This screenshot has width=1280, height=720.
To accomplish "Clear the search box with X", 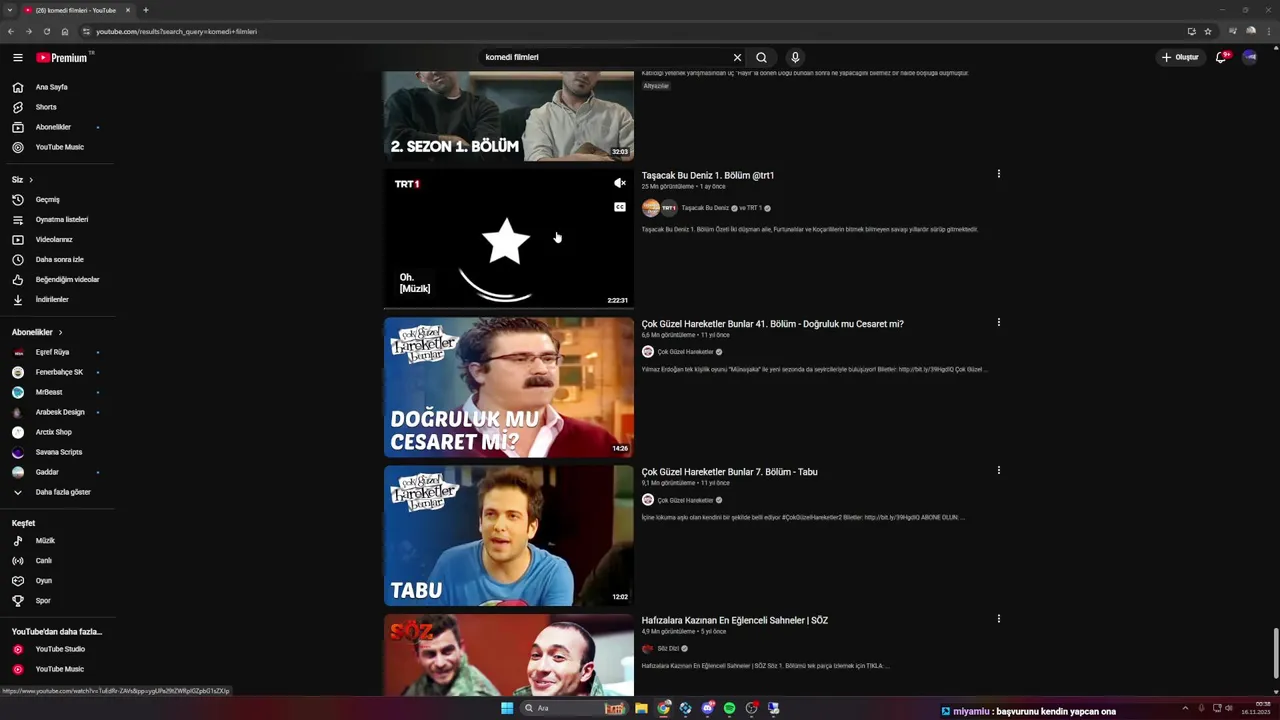I will 737,57.
